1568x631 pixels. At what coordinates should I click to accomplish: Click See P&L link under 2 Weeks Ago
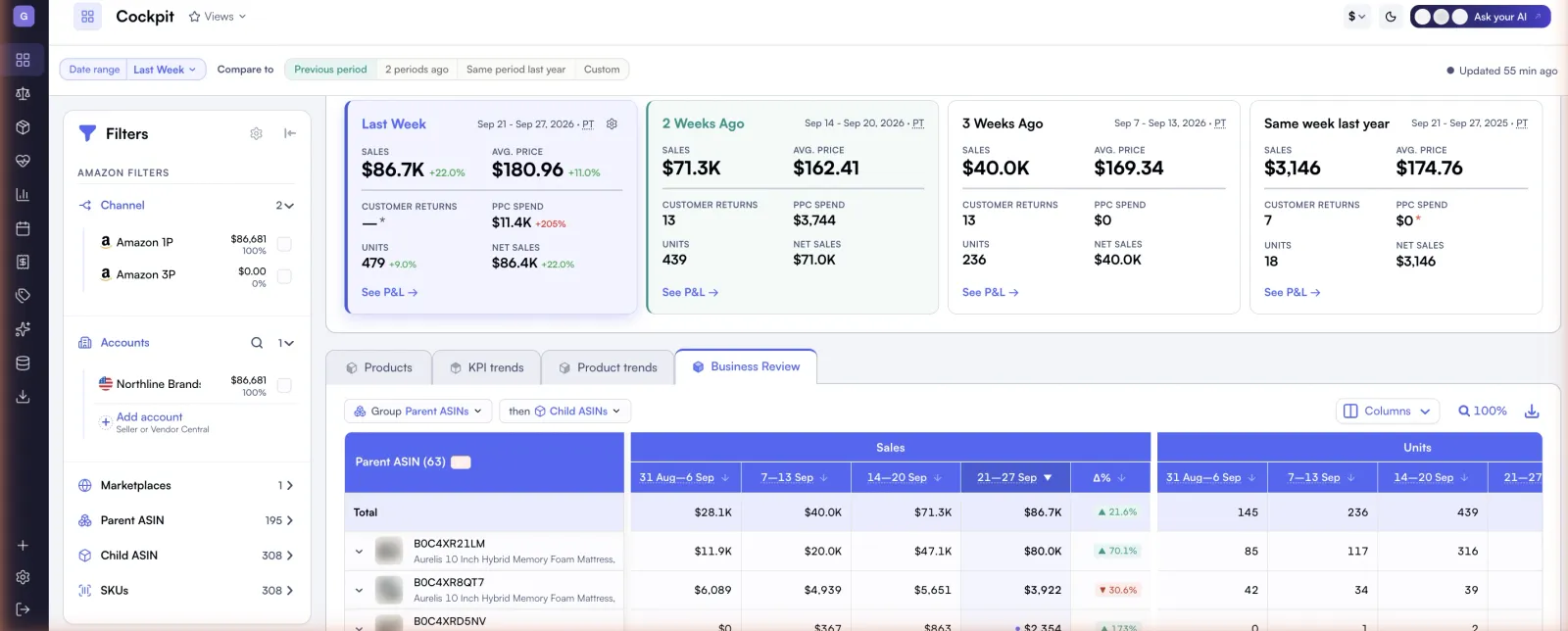[690, 292]
